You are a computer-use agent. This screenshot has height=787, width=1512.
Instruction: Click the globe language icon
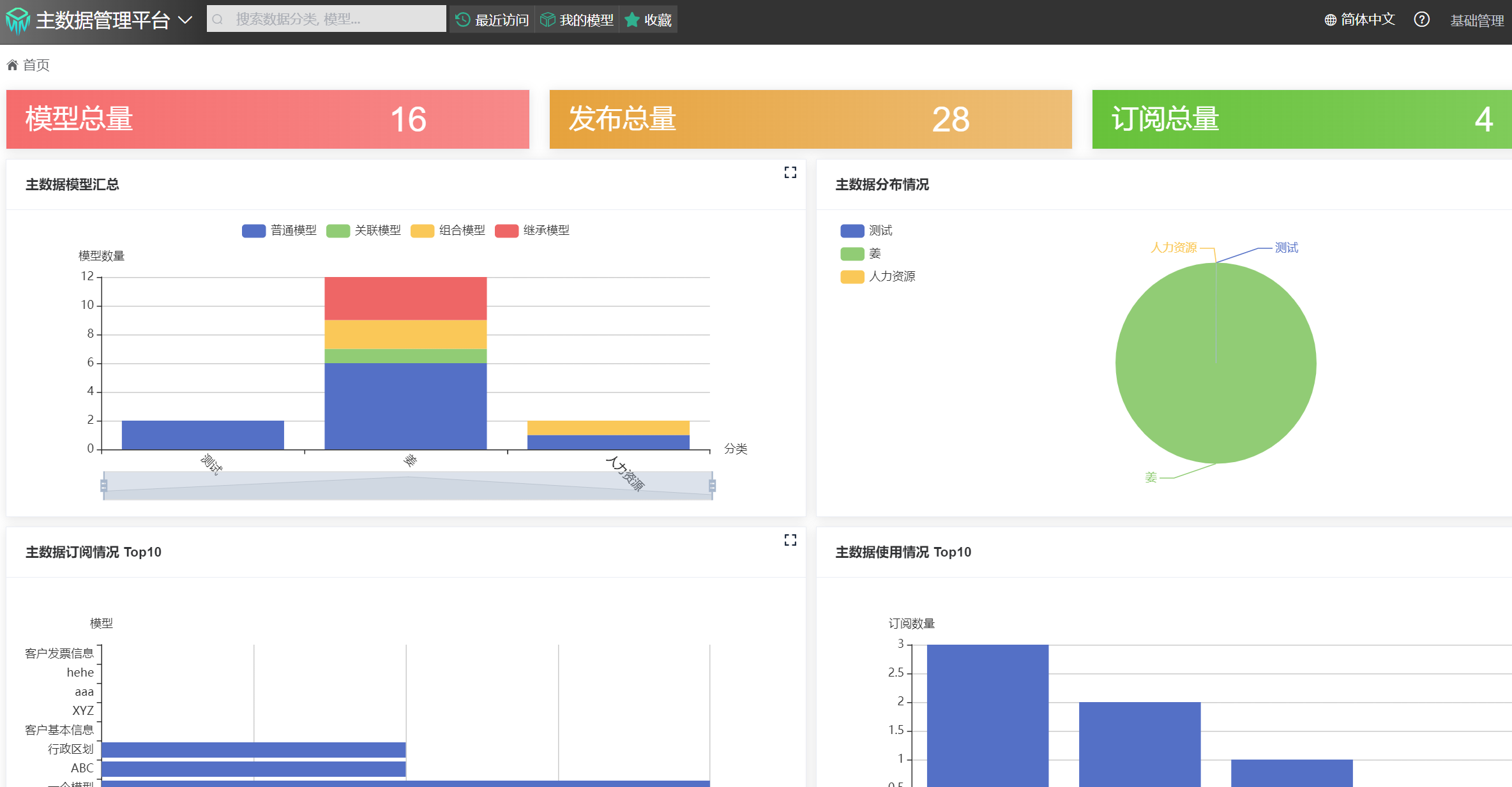pyautogui.click(x=1331, y=20)
